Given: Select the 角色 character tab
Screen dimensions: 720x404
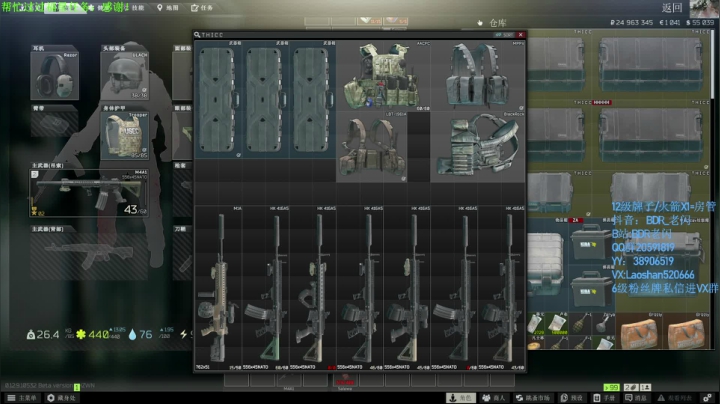Looking at the screenshot, I should (x=461, y=398).
